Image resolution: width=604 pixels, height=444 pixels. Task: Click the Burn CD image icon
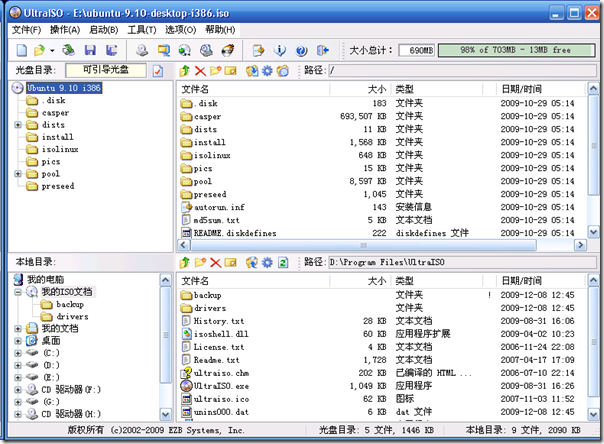coord(228,50)
